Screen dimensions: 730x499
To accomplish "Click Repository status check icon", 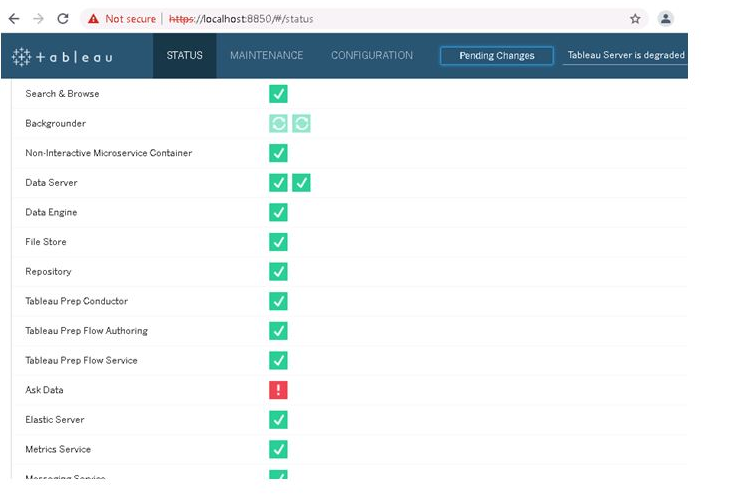I will (x=278, y=271).
